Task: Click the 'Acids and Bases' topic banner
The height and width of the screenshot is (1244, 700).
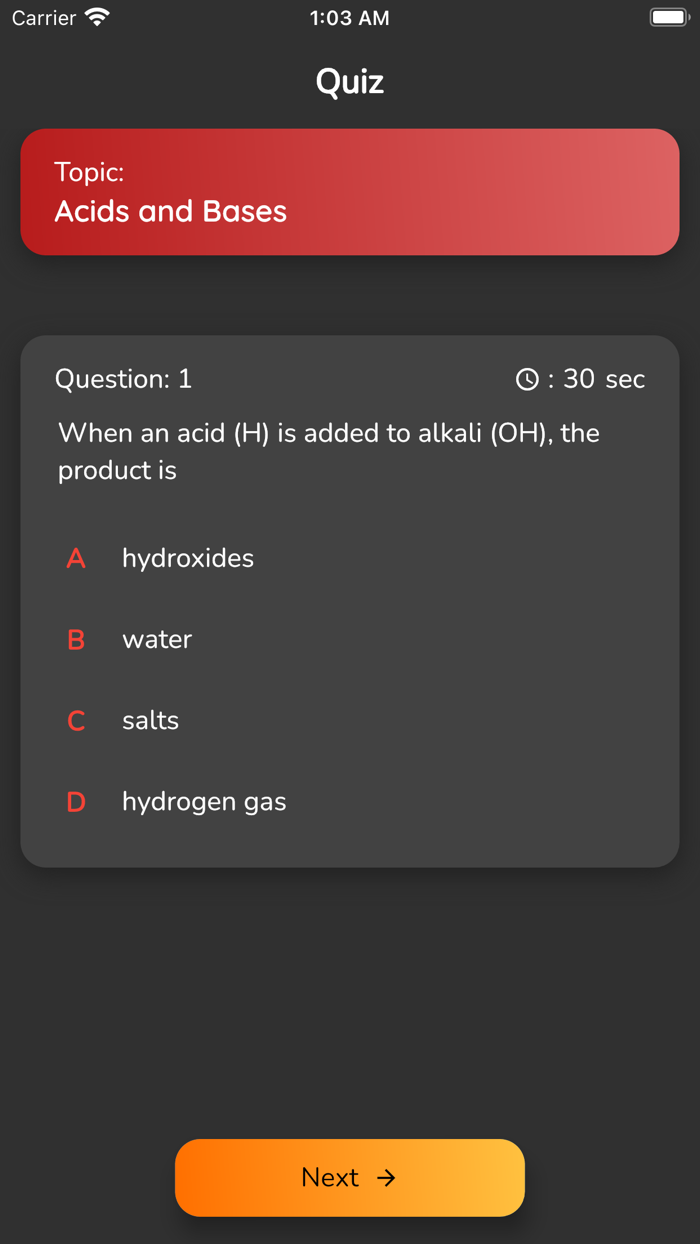Action: tap(350, 192)
